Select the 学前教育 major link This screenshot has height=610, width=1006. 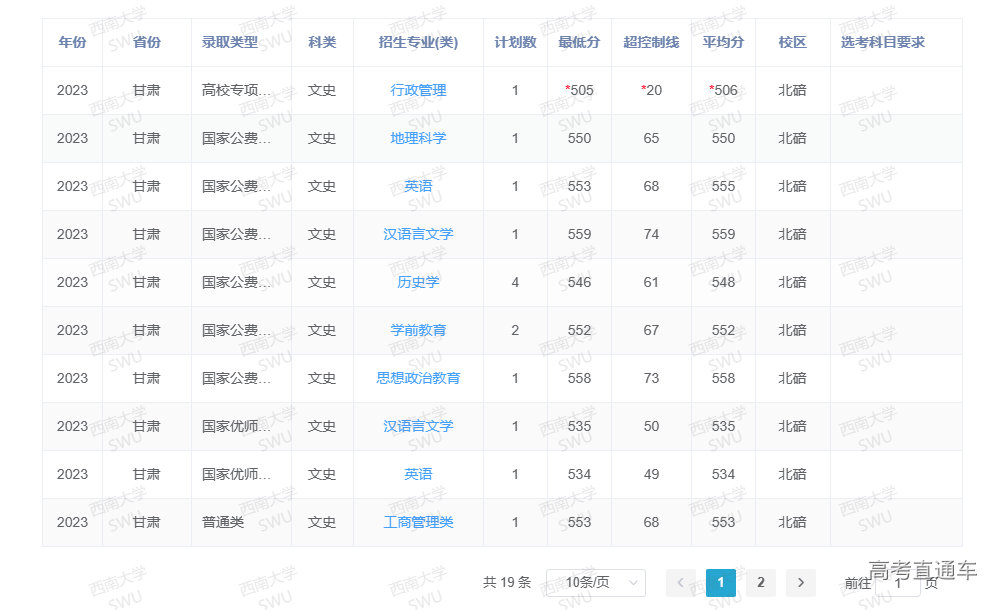418,330
